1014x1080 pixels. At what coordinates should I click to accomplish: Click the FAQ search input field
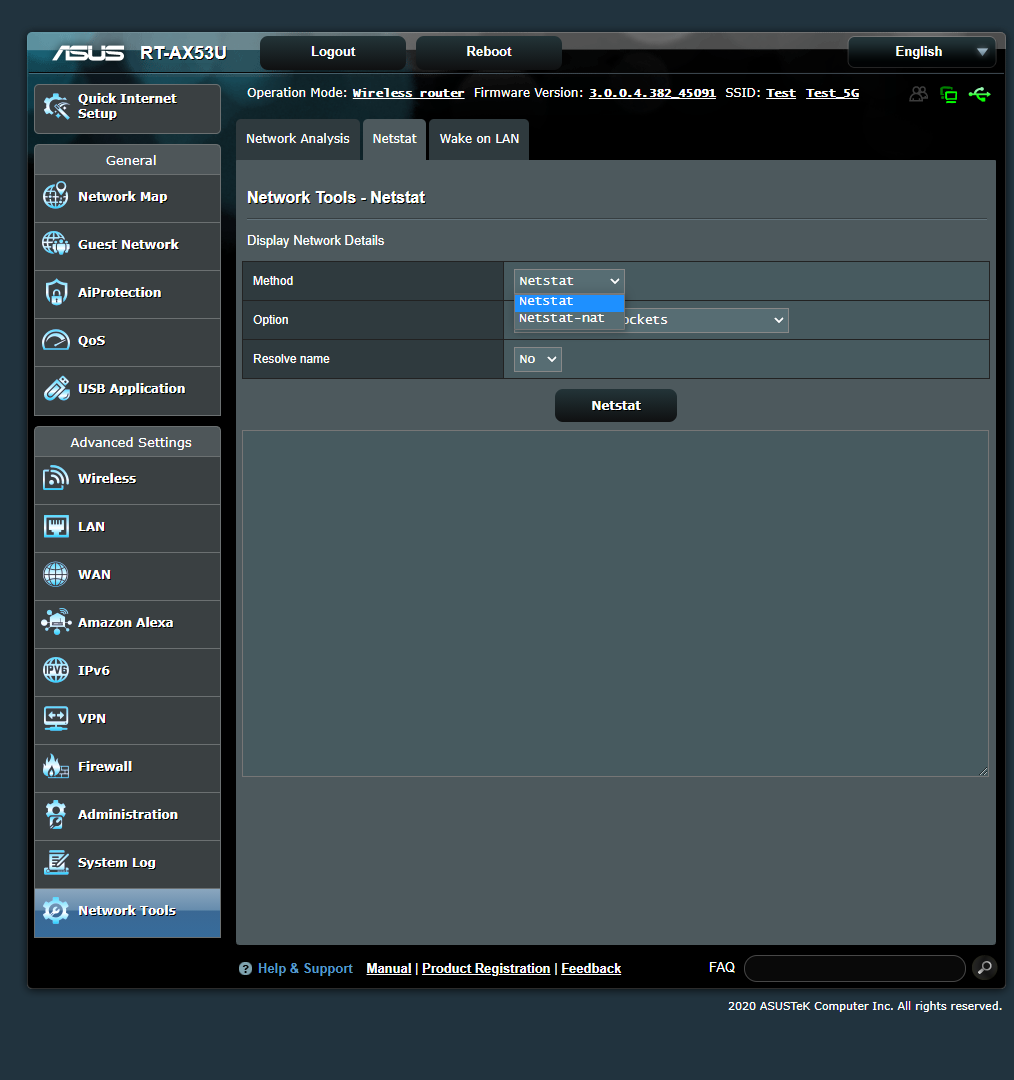(x=855, y=968)
